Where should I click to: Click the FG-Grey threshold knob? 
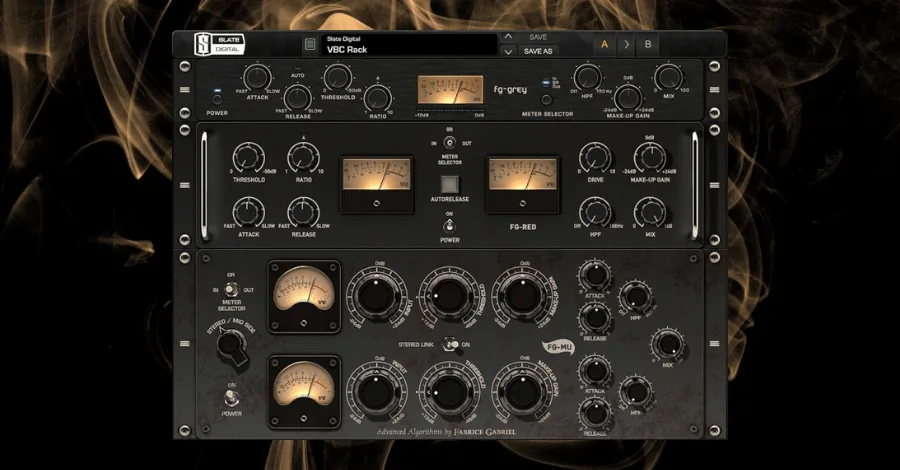338,77
